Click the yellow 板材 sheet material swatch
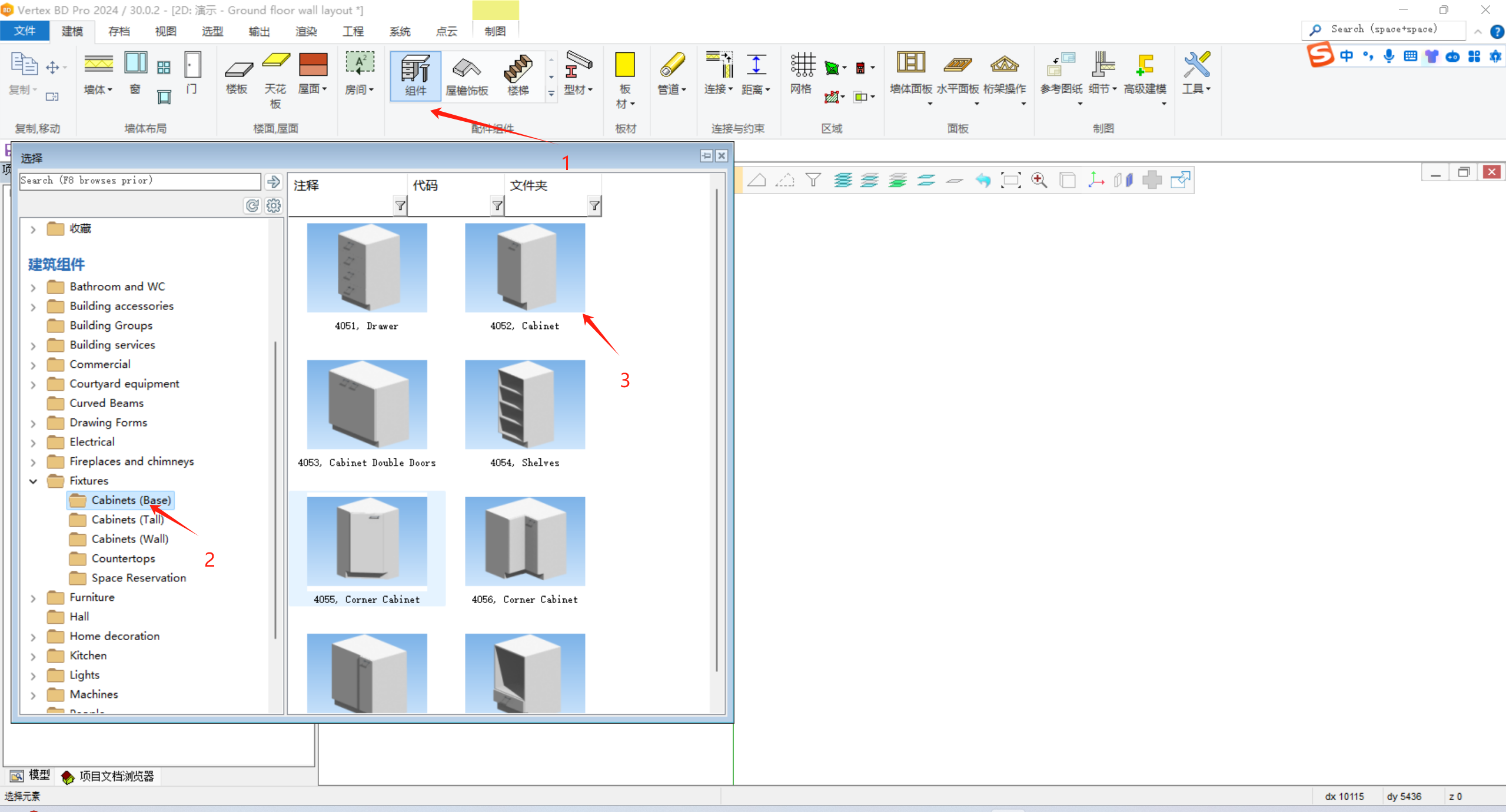 point(624,65)
